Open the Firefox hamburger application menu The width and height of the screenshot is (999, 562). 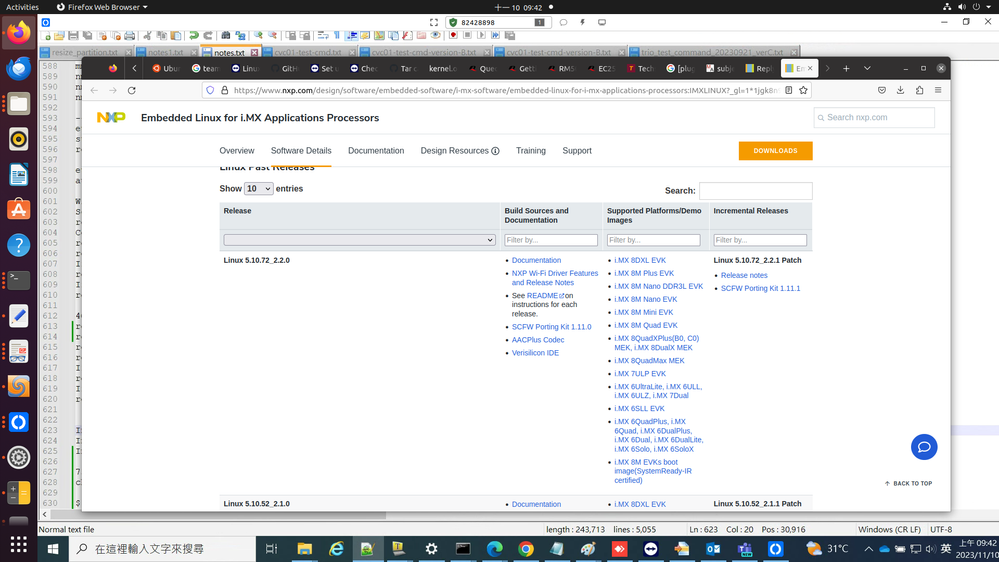pos(938,90)
